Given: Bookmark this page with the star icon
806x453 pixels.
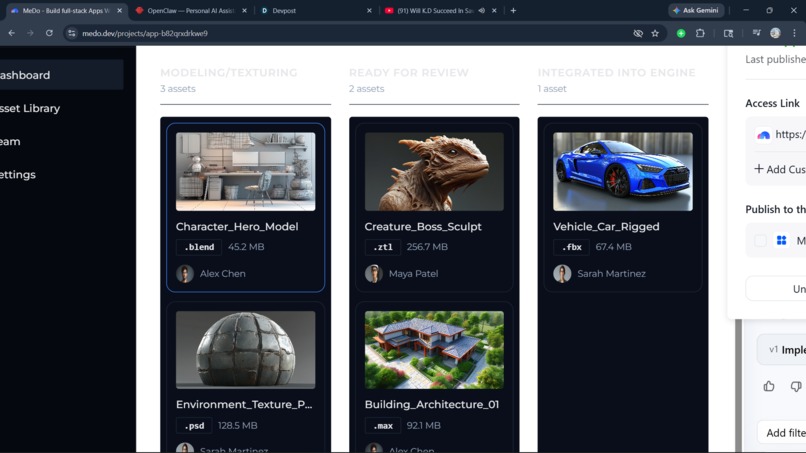Looking at the screenshot, I should click(x=655, y=33).
